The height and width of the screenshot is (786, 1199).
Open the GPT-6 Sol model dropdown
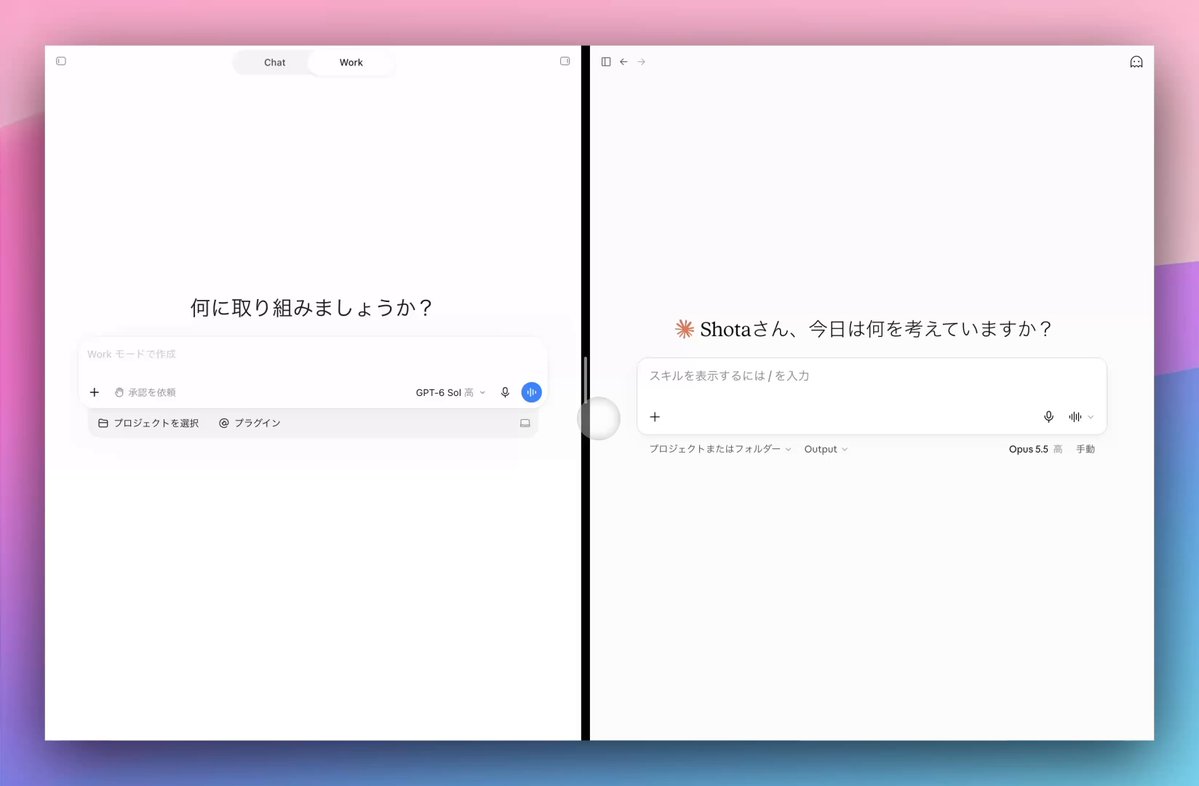pos(450,392)
